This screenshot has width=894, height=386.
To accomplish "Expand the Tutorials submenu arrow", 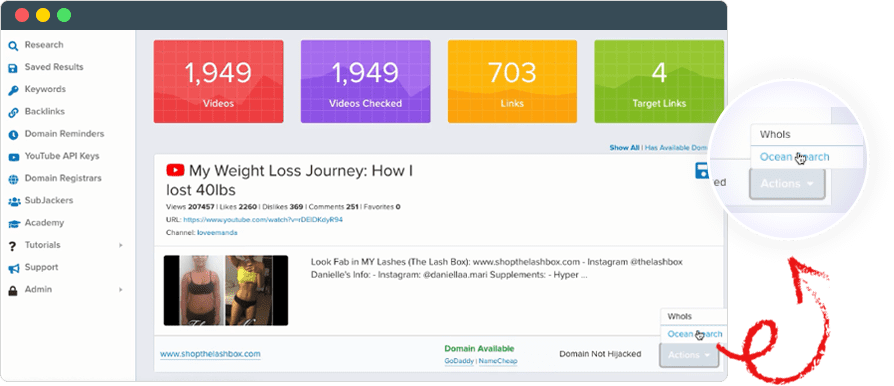I will click(120, 245).
